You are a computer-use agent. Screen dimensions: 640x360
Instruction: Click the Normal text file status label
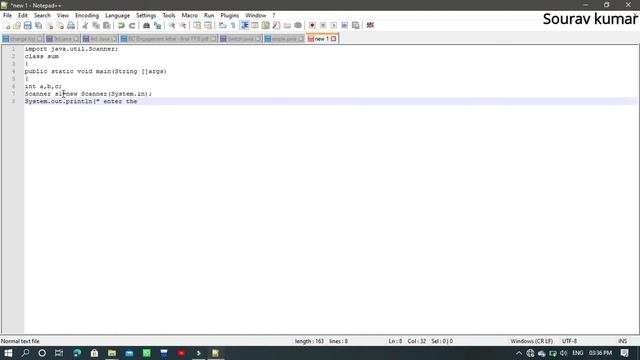click(20, 341)
